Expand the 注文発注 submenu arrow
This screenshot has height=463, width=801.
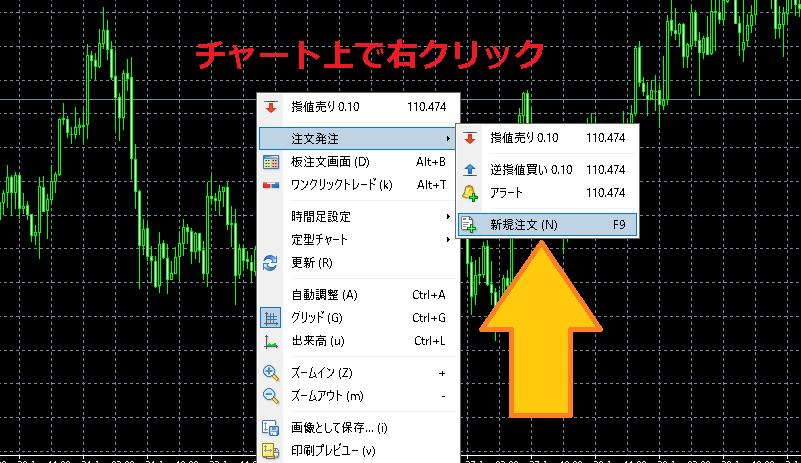pyautogui.click(x=448, y=138)
